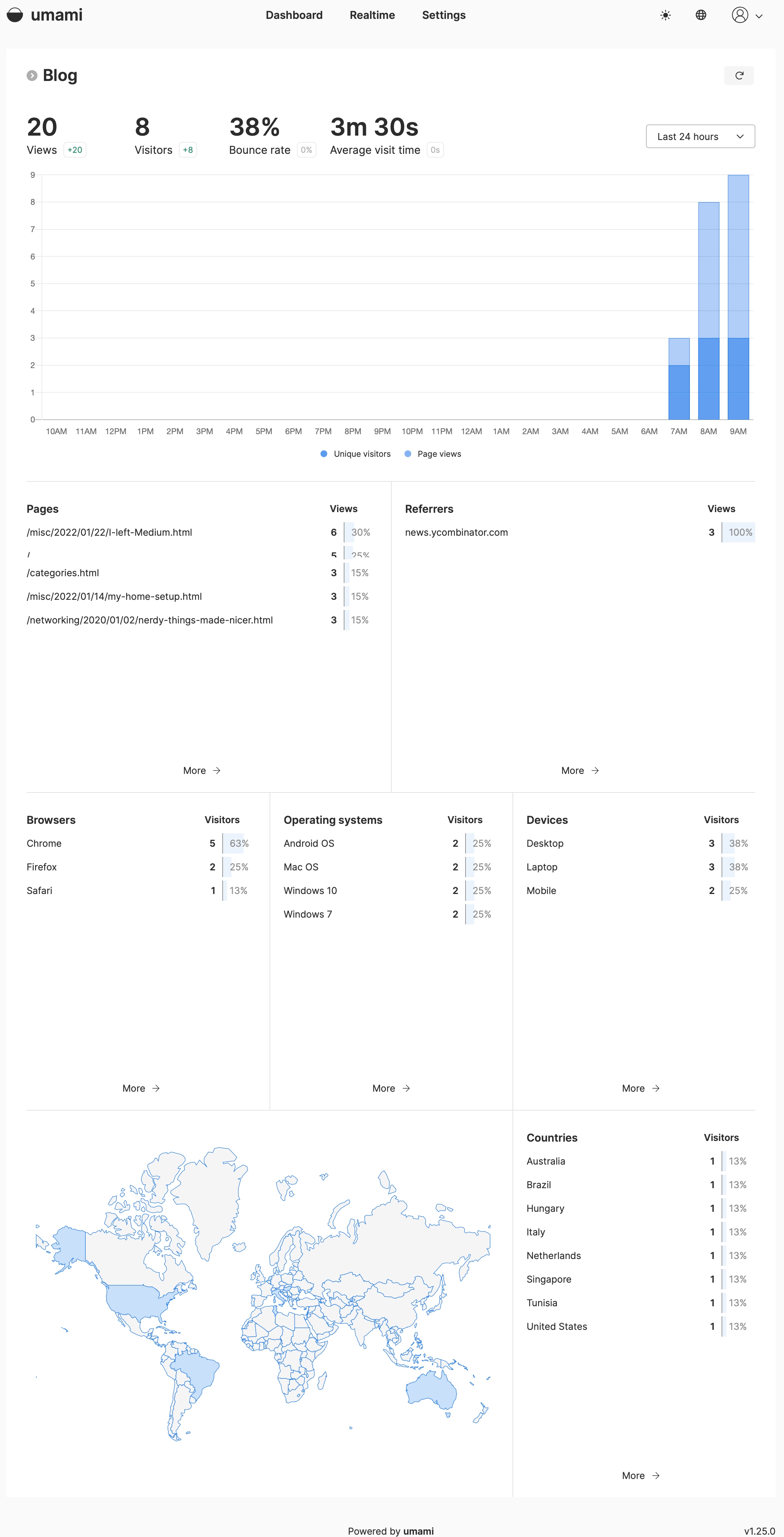Toggle the light/dark theme sun icon
This screenshot has width=784, height=1537.
666,15
